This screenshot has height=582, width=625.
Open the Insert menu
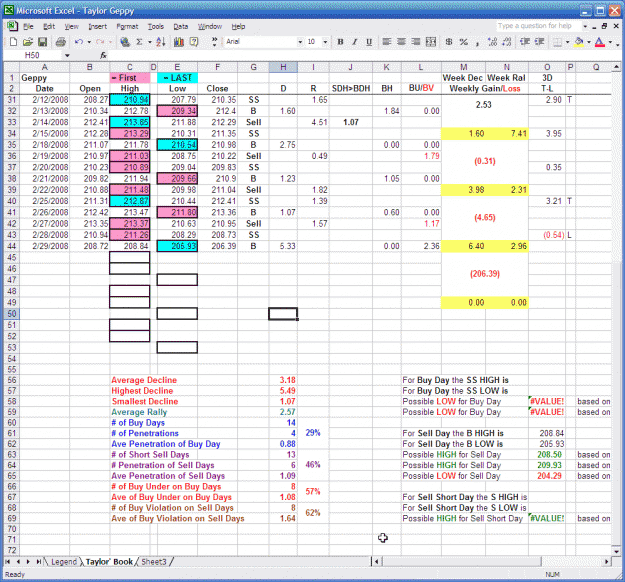[97, 27]
